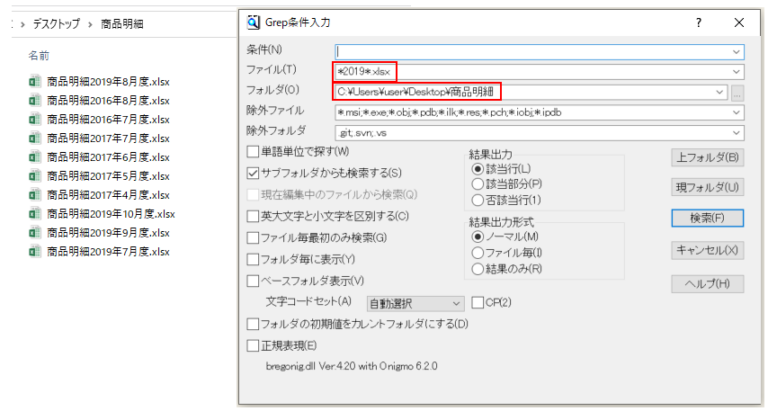Click the question mark help icon in title bar

(698, 22)
